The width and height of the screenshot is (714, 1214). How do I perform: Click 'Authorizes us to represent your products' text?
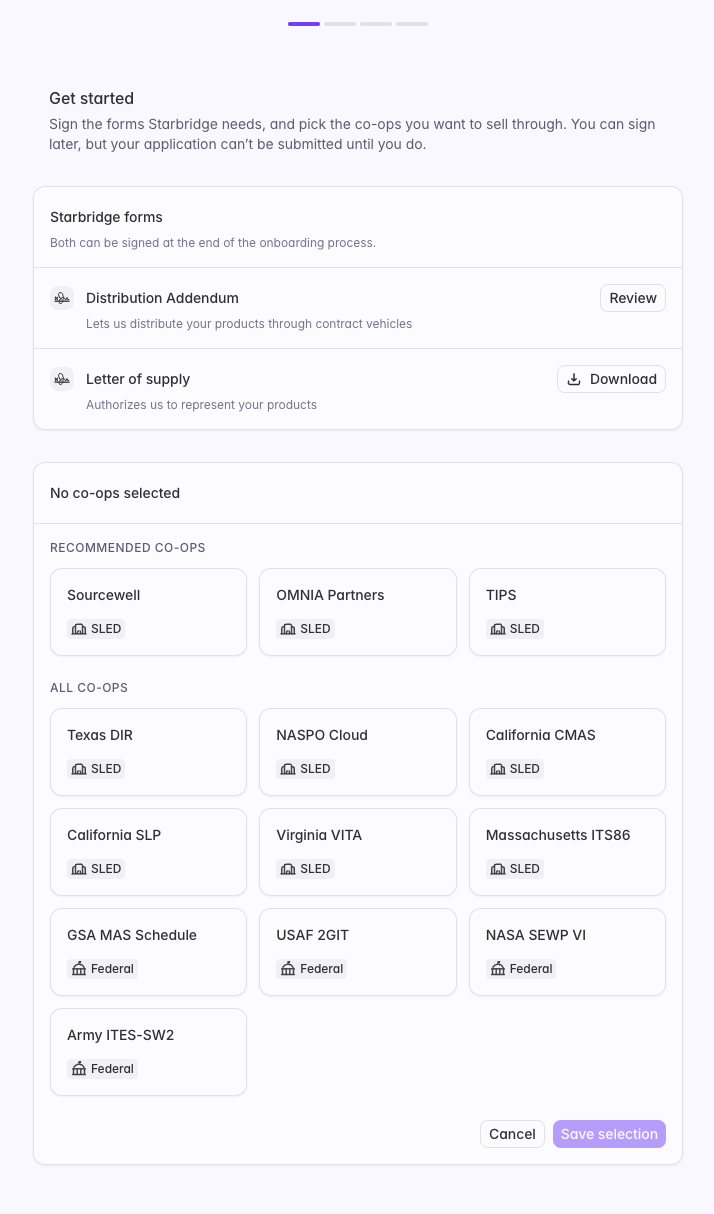click(x=201, y=405)
